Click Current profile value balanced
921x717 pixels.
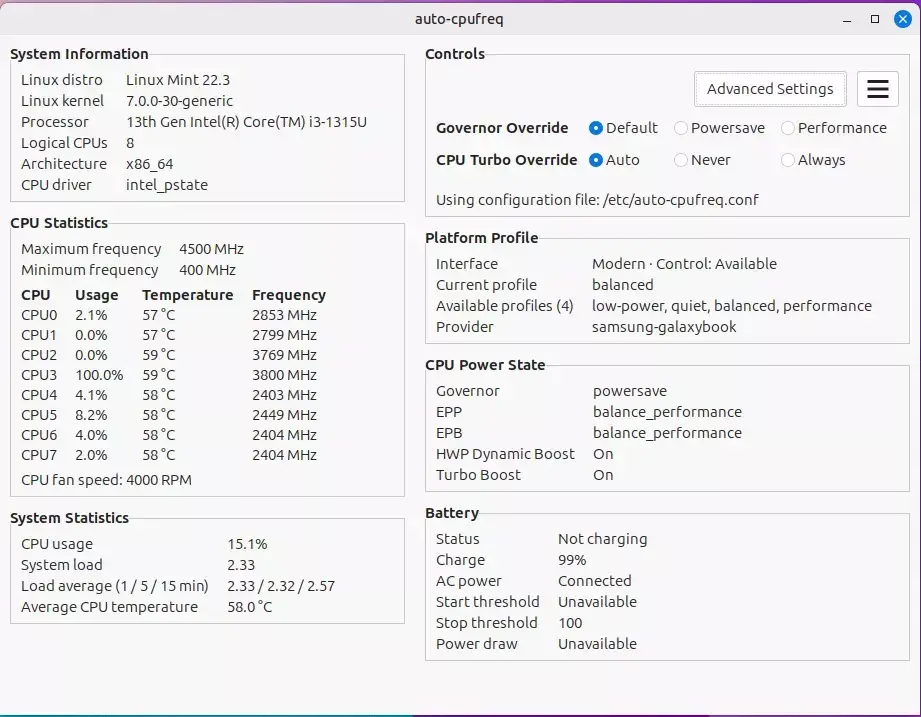[622, 285]
